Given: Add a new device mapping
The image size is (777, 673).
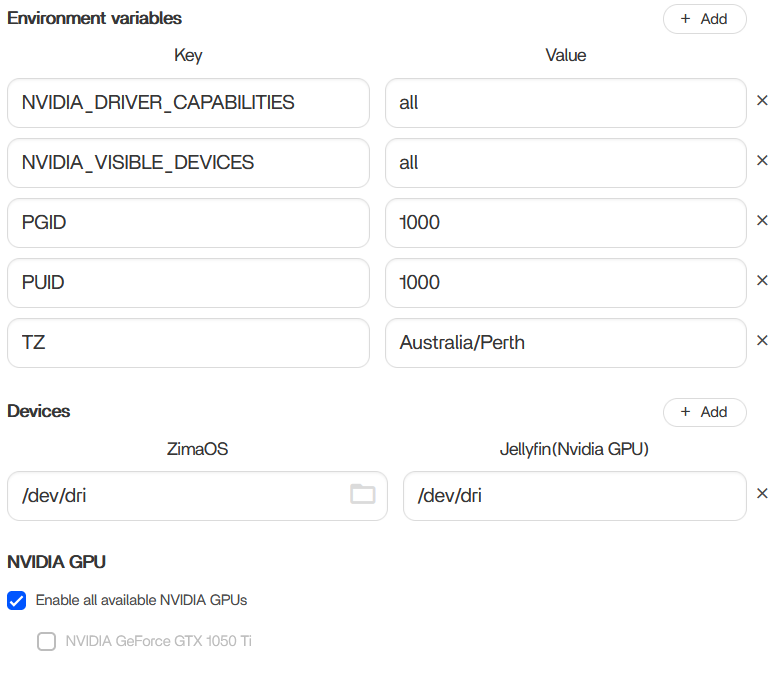Looking at the screenshot, I should [704, 412].
